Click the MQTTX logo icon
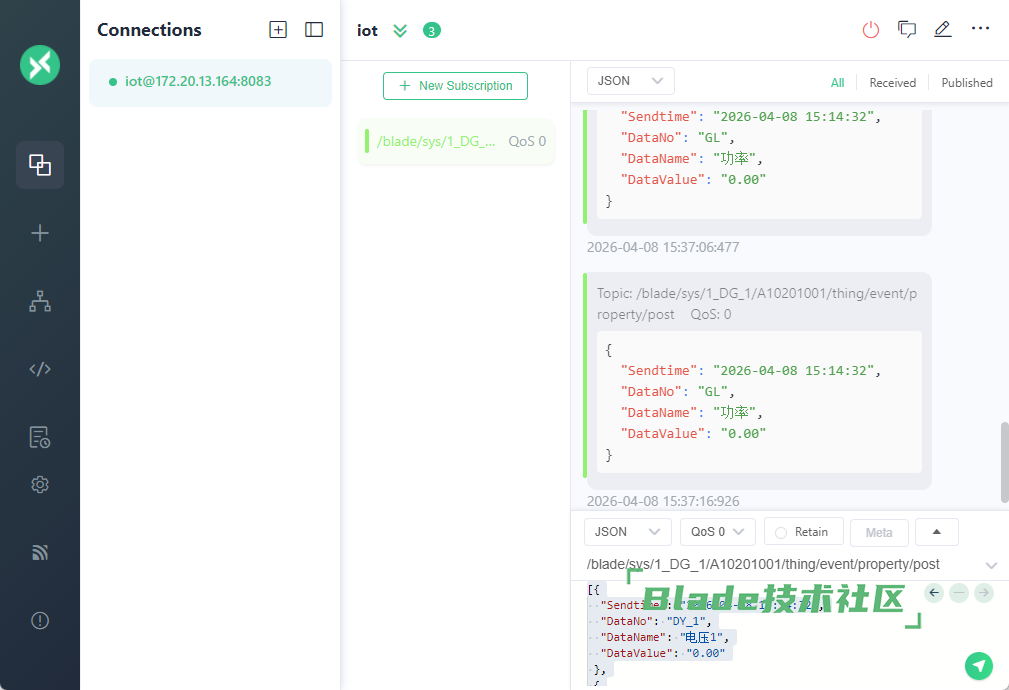The image size is (1009, 690). tap(40, 66)
